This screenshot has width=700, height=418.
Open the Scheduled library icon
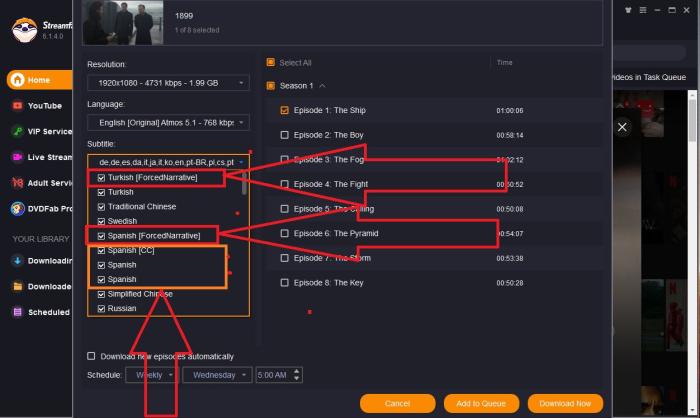[18, 312]
